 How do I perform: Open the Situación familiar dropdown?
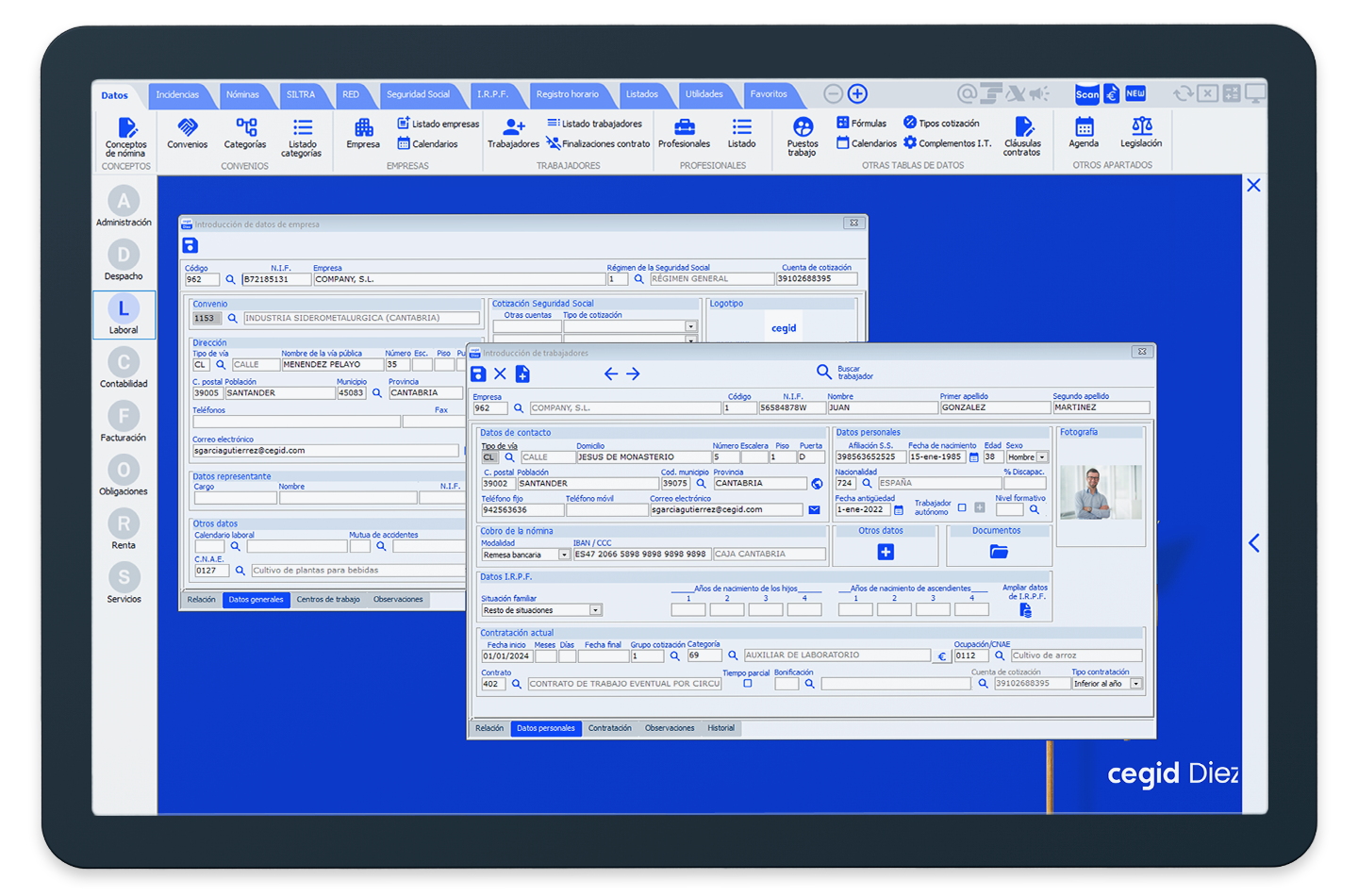595,610
